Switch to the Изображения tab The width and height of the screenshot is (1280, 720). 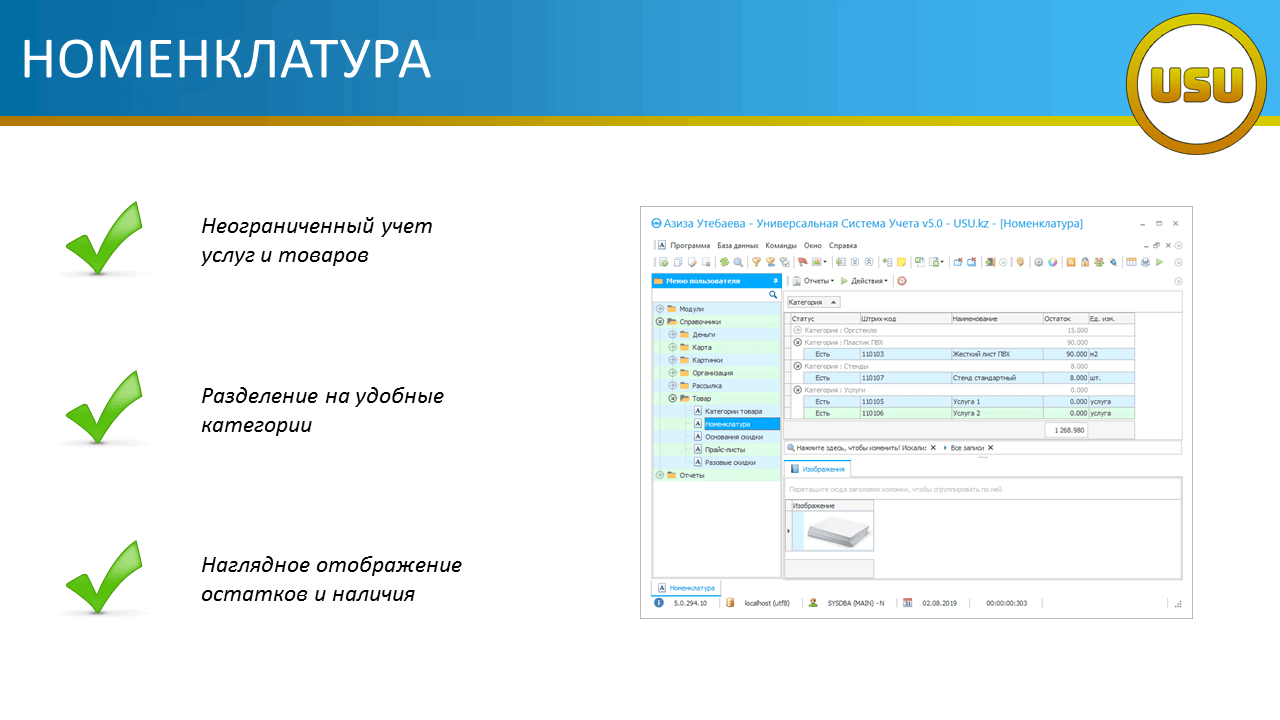(818, 468)
